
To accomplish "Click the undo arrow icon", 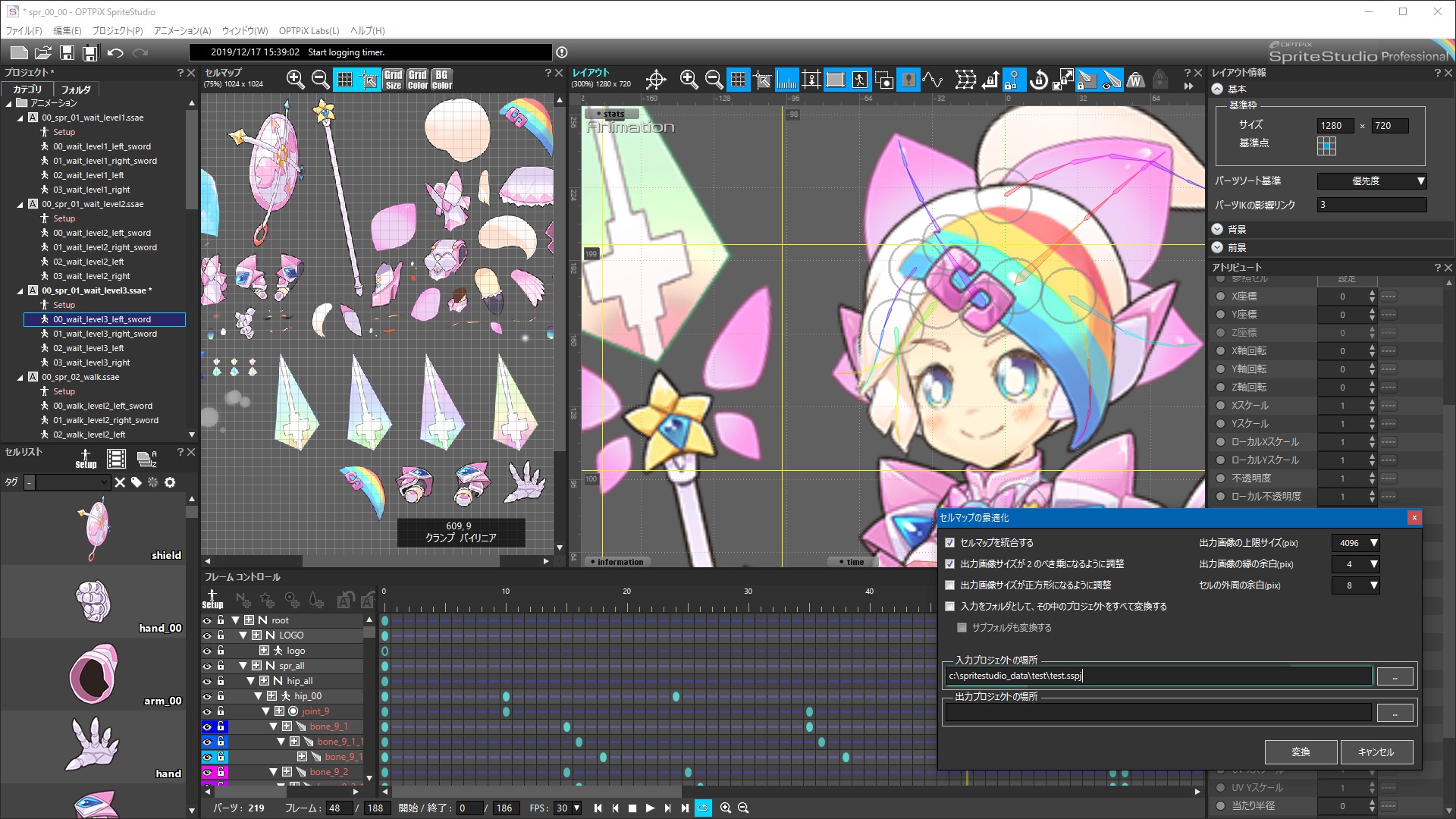I will coord(115,52).
